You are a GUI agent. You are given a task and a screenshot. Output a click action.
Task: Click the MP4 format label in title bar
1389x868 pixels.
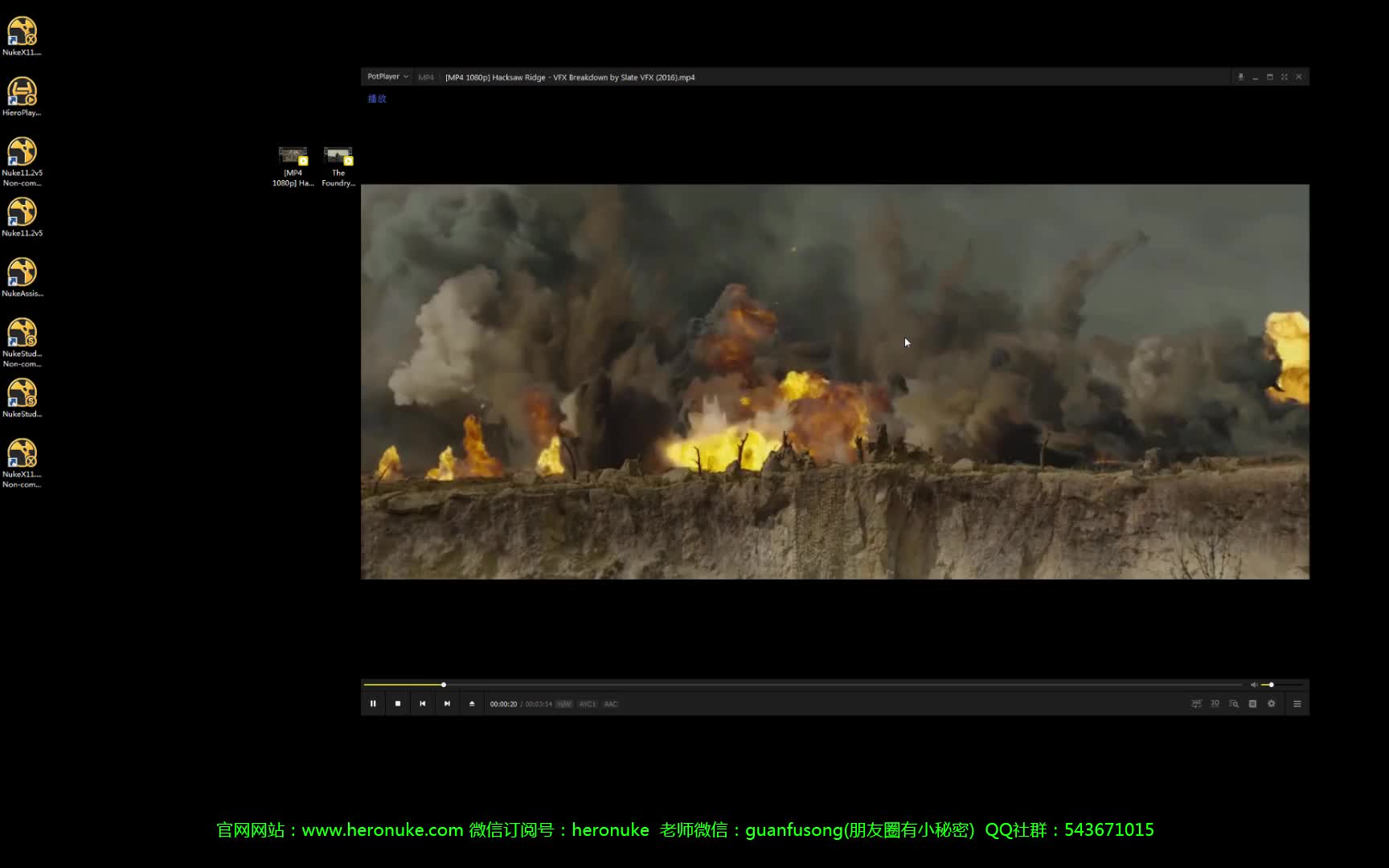(426, 77)
